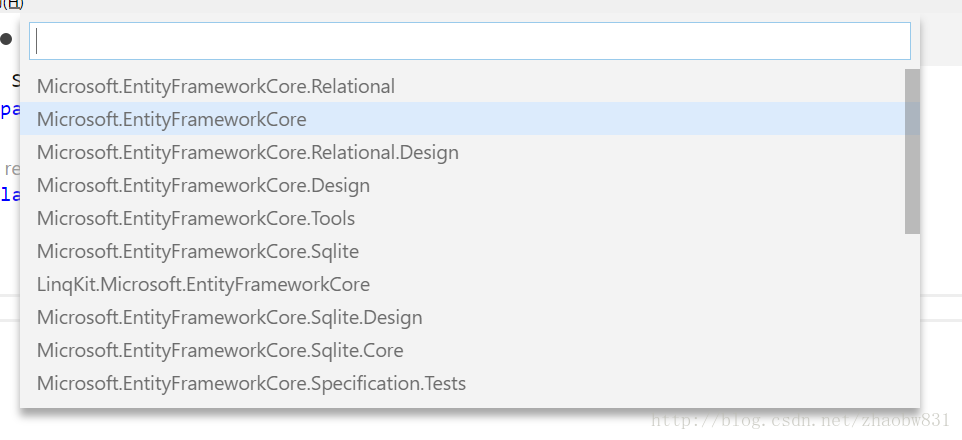
Task: Pick Microsoft.EntityFrameworkCore.Relational.Design package
Action: (248, 152)
